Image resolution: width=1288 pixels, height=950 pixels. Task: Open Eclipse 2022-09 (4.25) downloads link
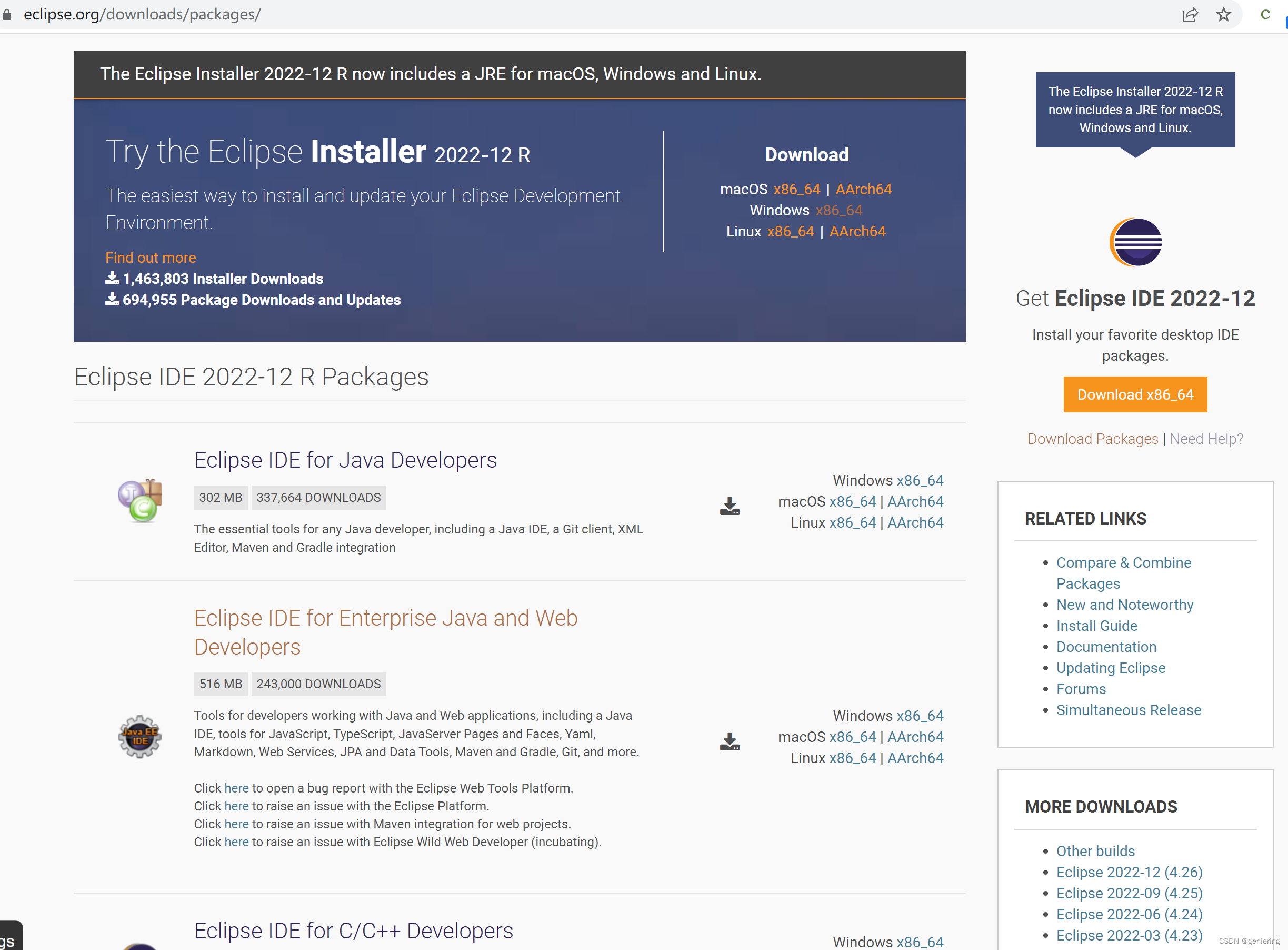(x=1129, y=893)
